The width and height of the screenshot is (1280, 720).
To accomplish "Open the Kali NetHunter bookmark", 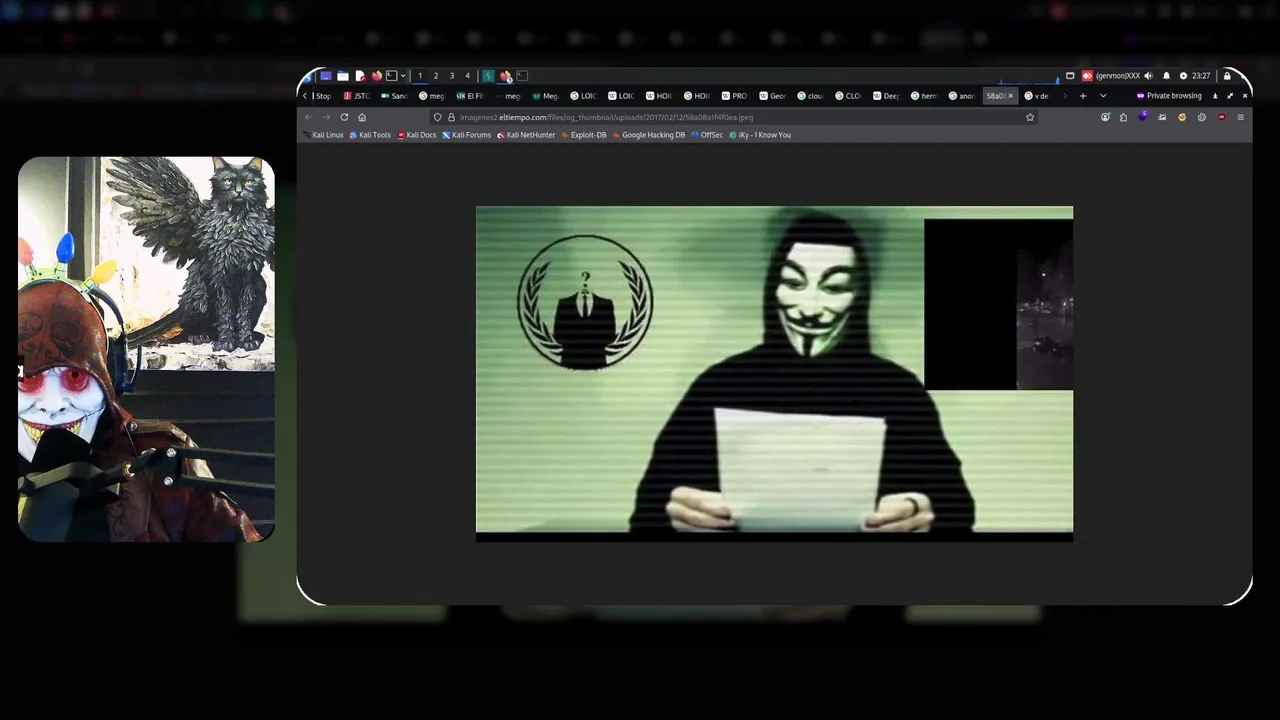I will click(526, 135).
